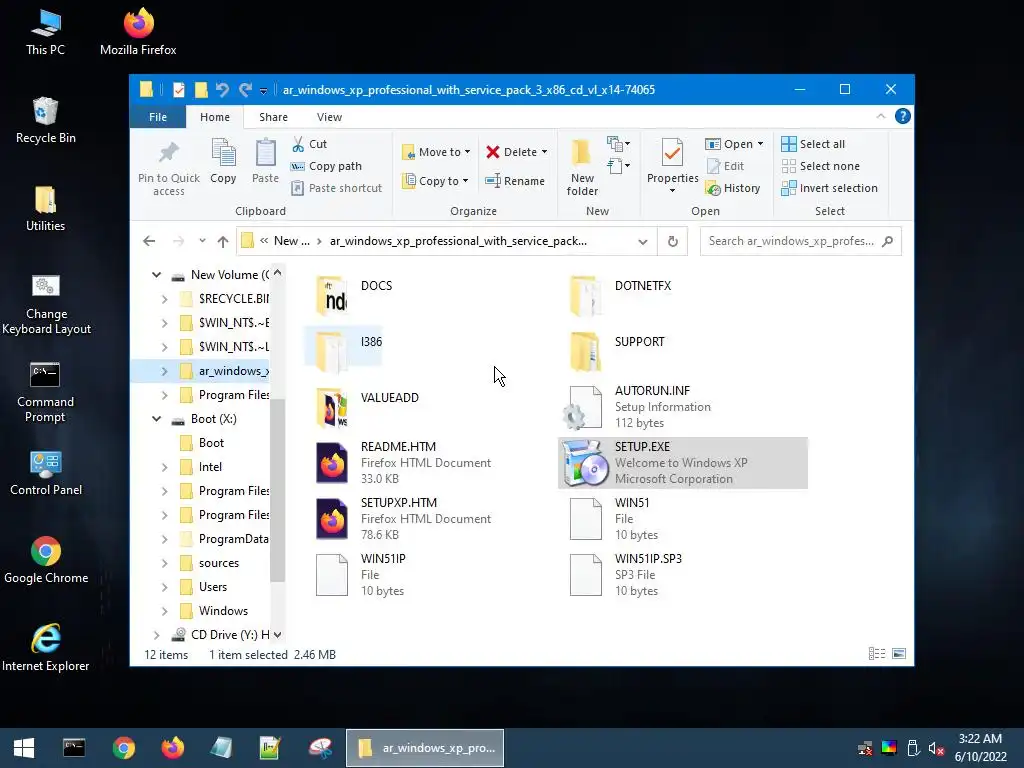Customize Quick Access Toolbar dropdown

(x=263, y=90)
